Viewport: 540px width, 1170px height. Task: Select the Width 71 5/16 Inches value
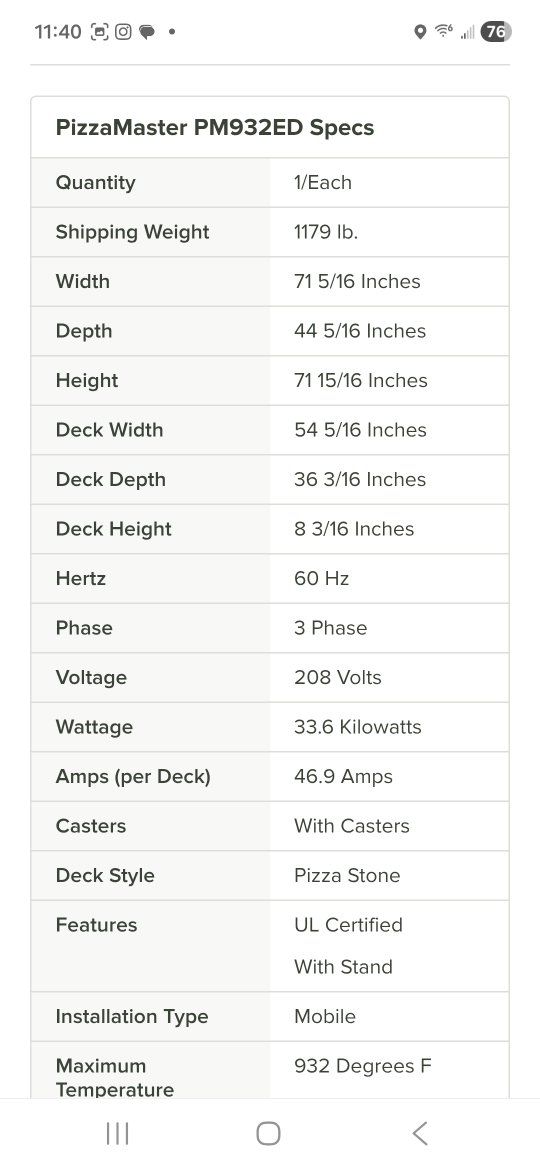point(357,281)
